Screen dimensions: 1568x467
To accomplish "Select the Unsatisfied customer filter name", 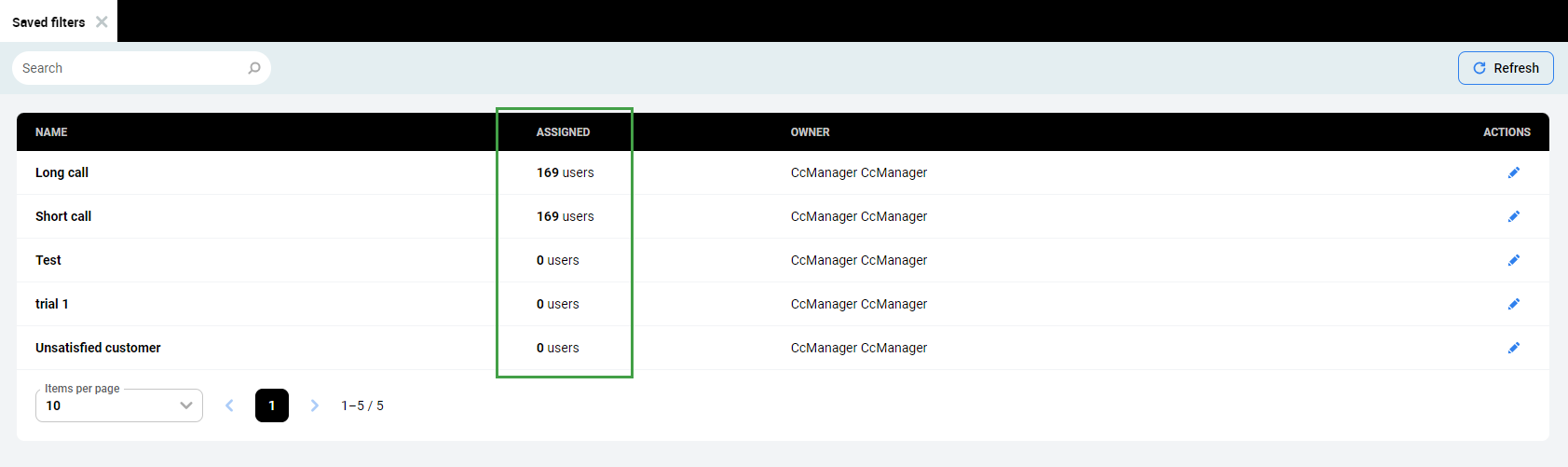I will click(x=98, y=348).
